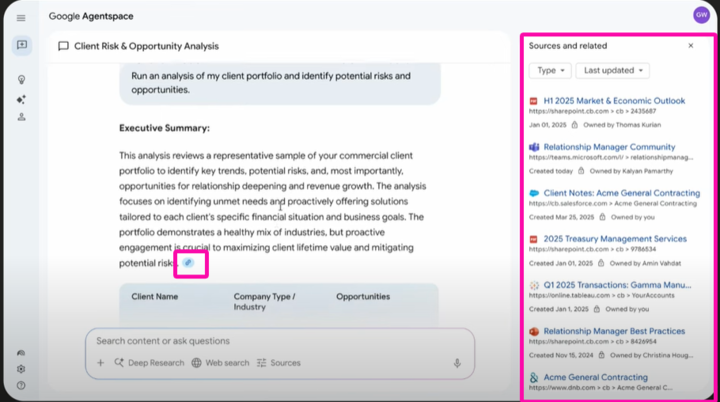Open the people icon in sidebar
This screenshot has width=720, height=402.
point(21,117)
